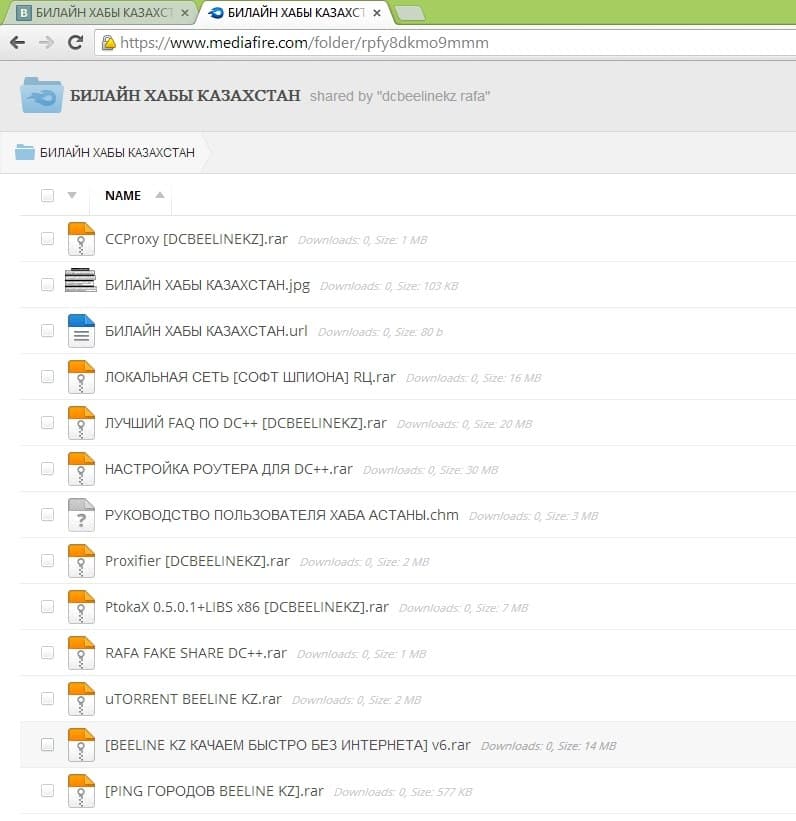Sort files by the NAME column header
The image size is (796, 821).
click(x=123, y=195)
